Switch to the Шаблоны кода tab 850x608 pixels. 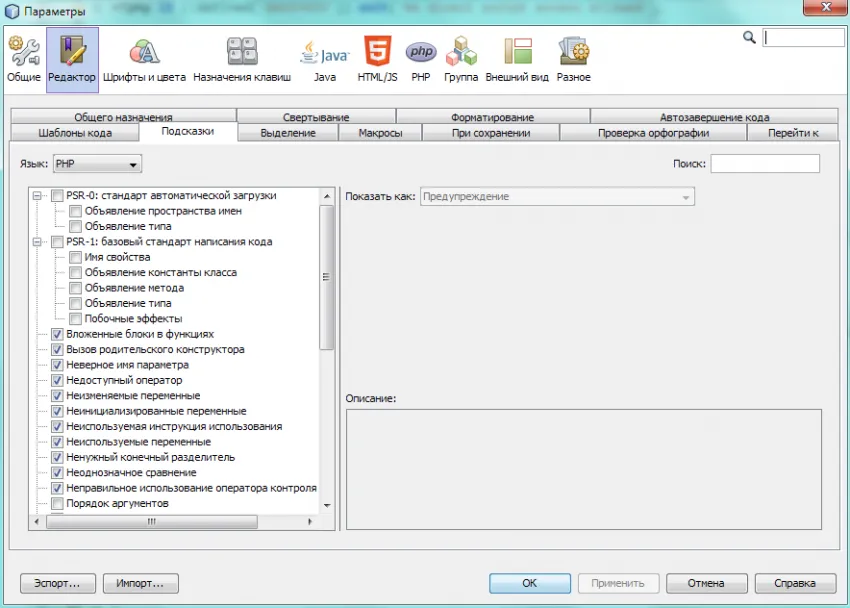coord(75,132)
